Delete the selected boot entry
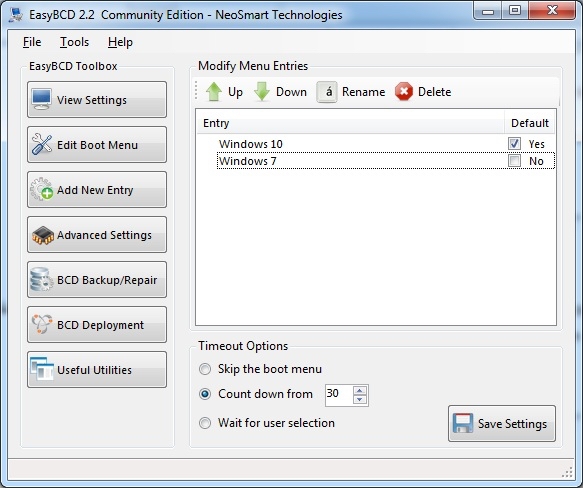The width and height of the screenshot is (583, 488). click(423, 92)
